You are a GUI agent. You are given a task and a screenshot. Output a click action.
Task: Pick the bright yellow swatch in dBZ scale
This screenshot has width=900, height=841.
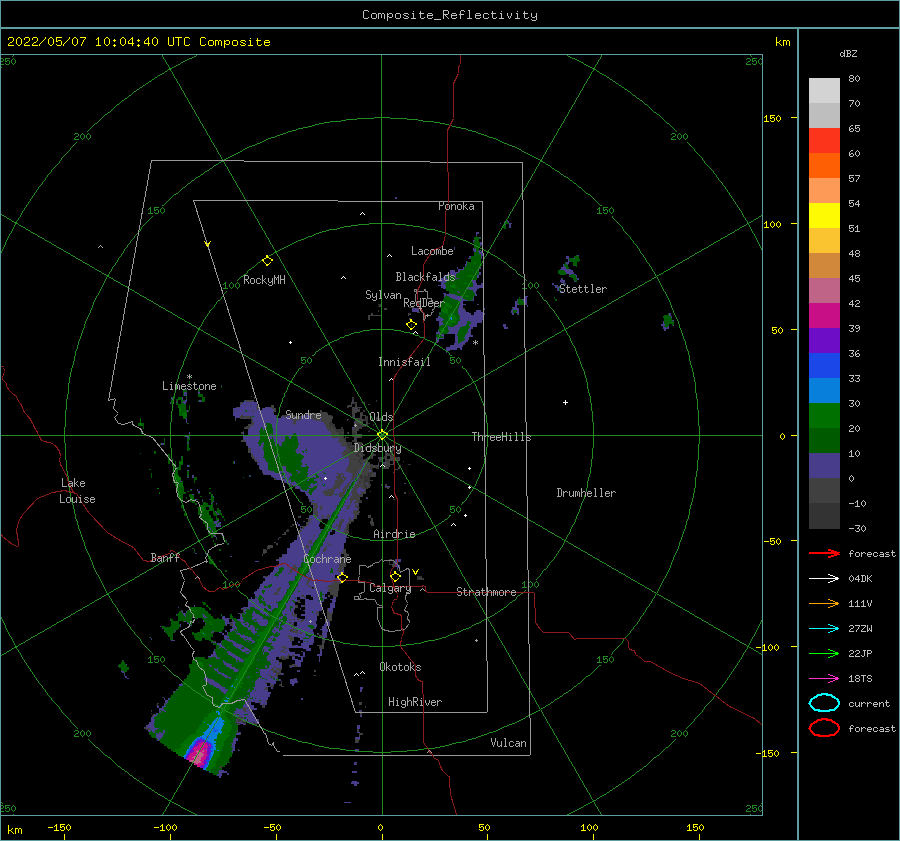point(824,215)
